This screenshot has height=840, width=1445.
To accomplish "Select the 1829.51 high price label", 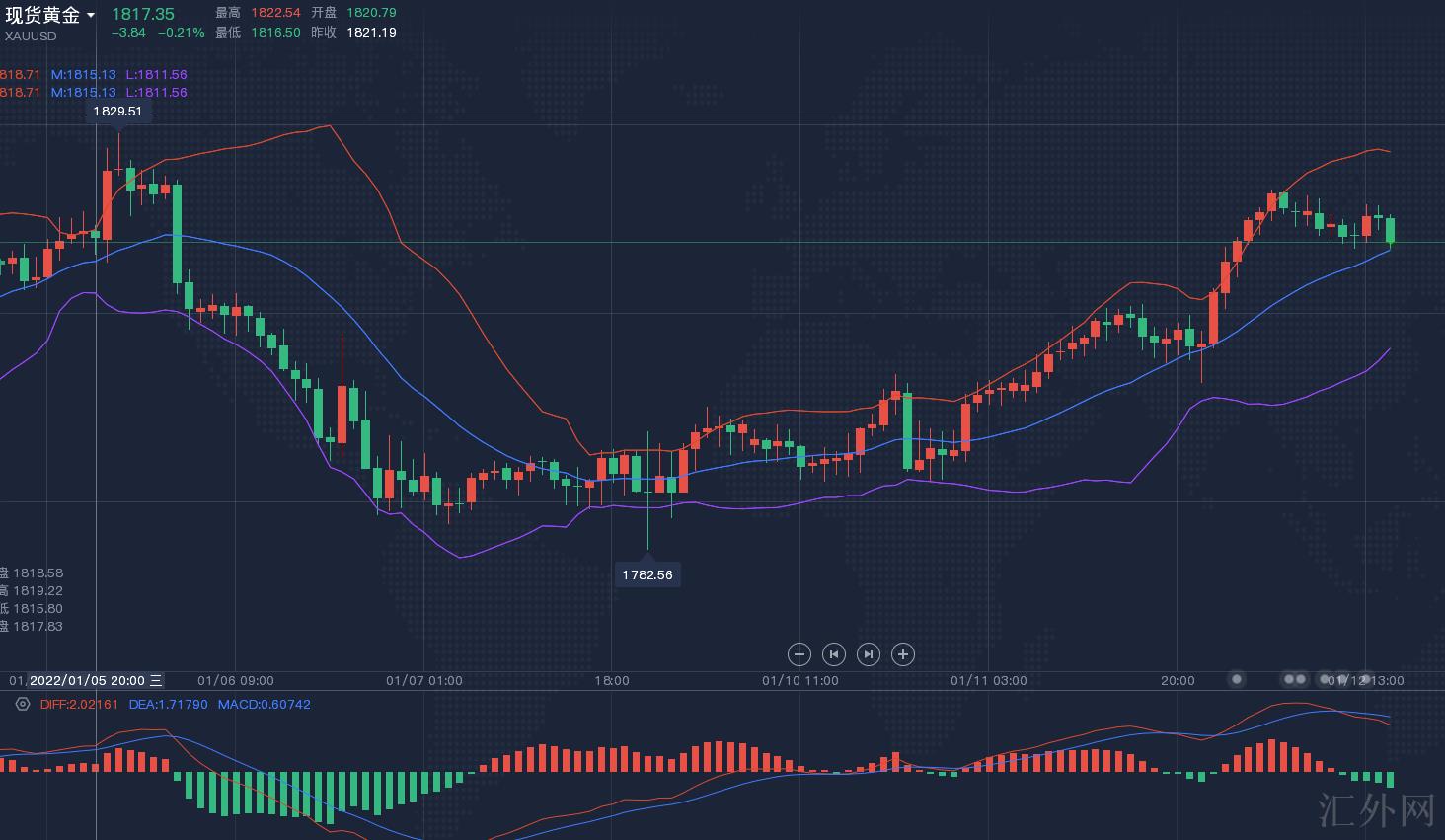I will click(x=117, y=112).
